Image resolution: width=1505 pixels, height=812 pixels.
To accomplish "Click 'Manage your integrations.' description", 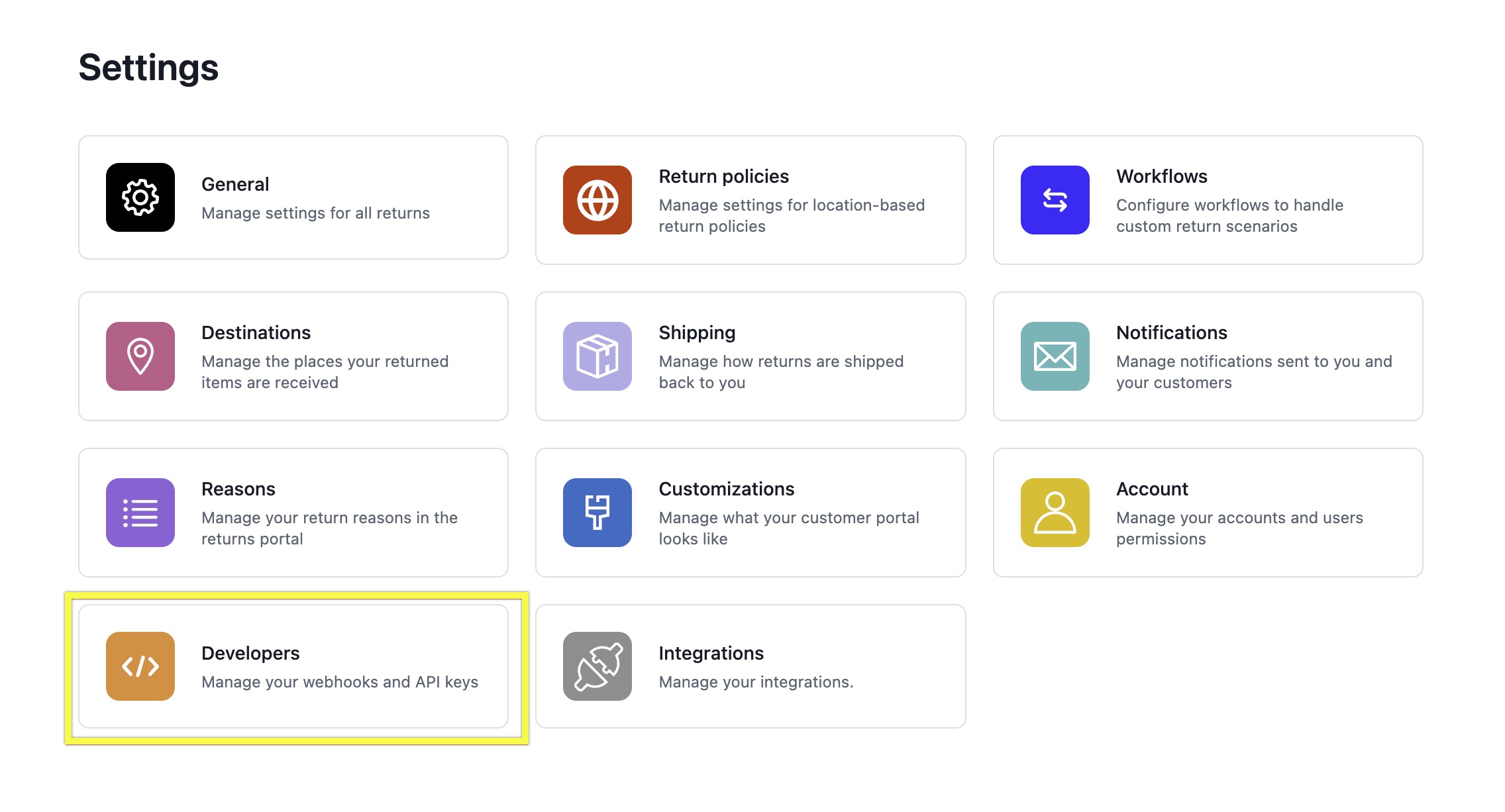I will [756, 682].
